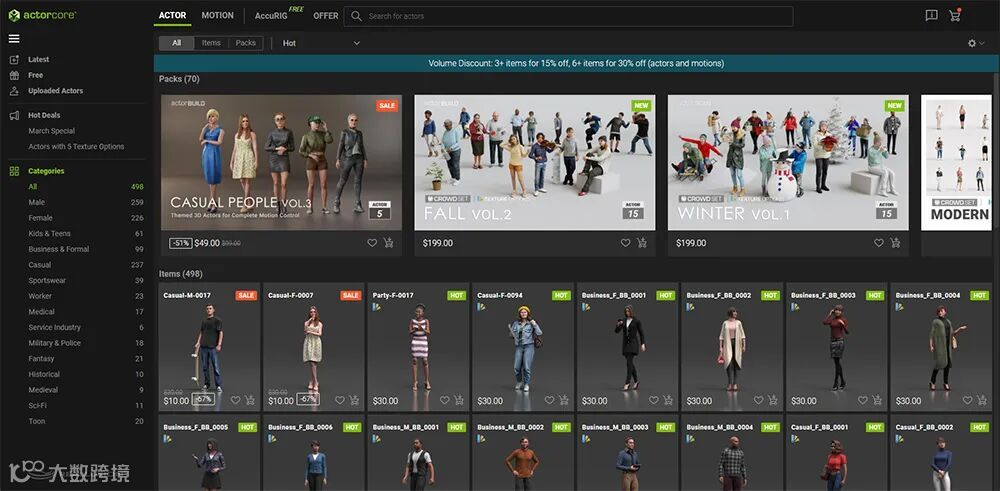Switch to the ACTOR tab
The width and height of the screenshot is (1000, 491).
pos(172,15)
